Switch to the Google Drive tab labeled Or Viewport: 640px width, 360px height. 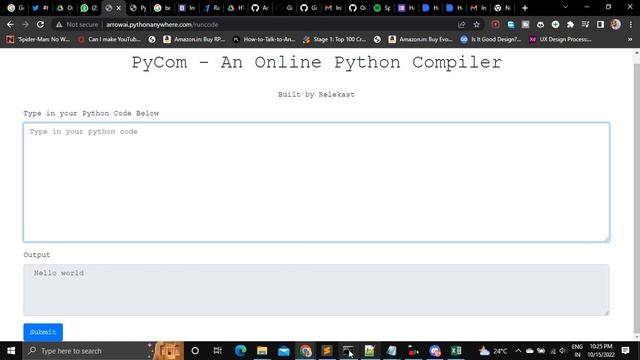click(65, 8)
